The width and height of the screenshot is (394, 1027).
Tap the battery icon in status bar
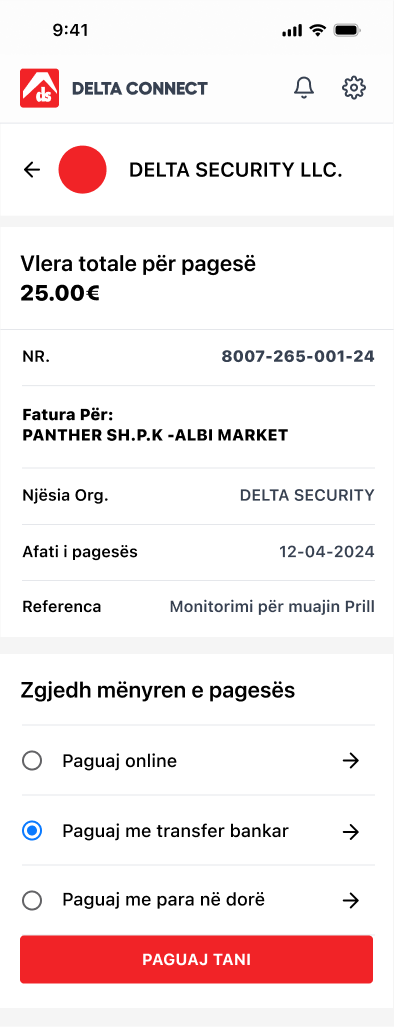point(348,30)
